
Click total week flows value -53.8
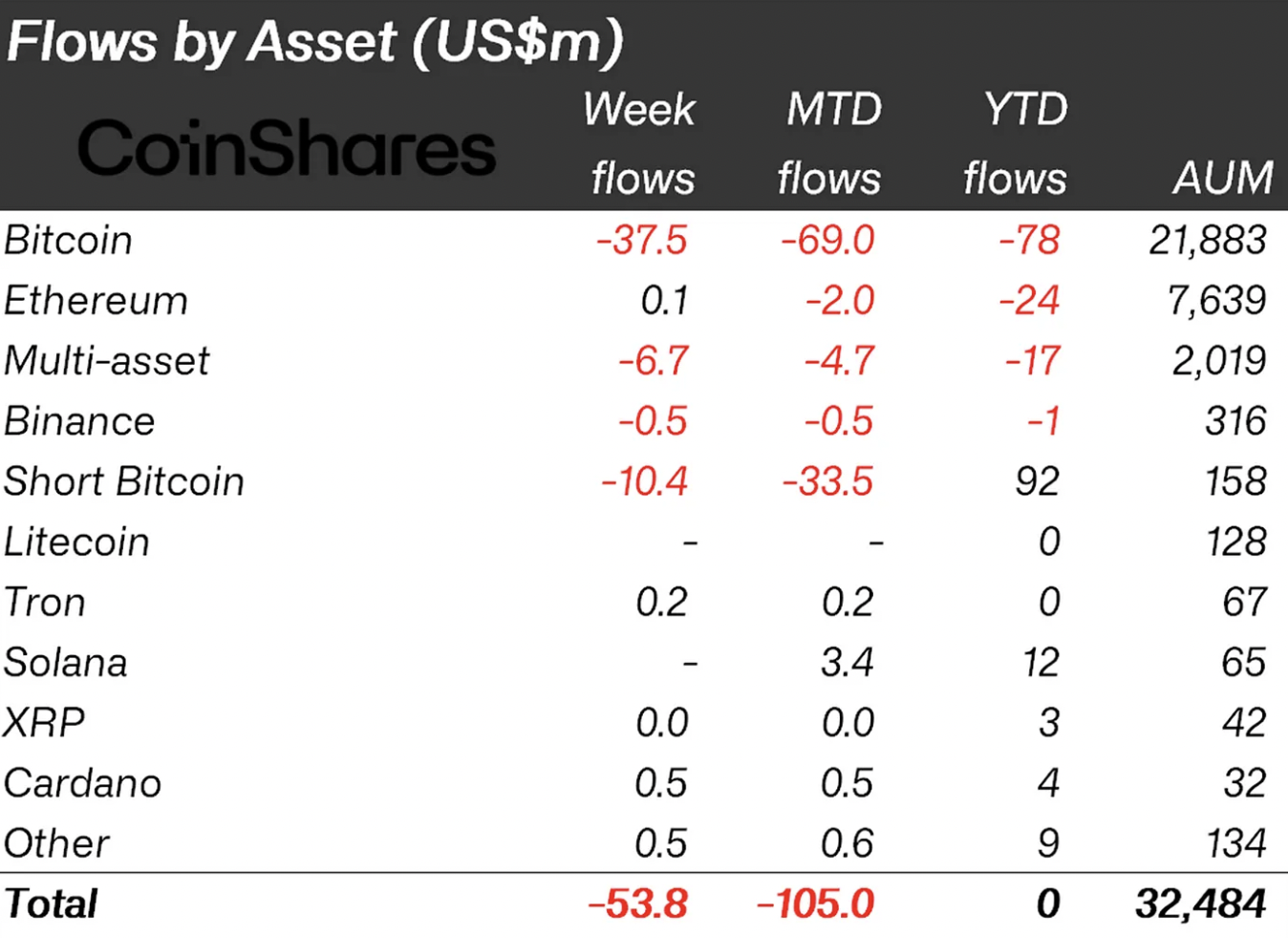(637, 904)
